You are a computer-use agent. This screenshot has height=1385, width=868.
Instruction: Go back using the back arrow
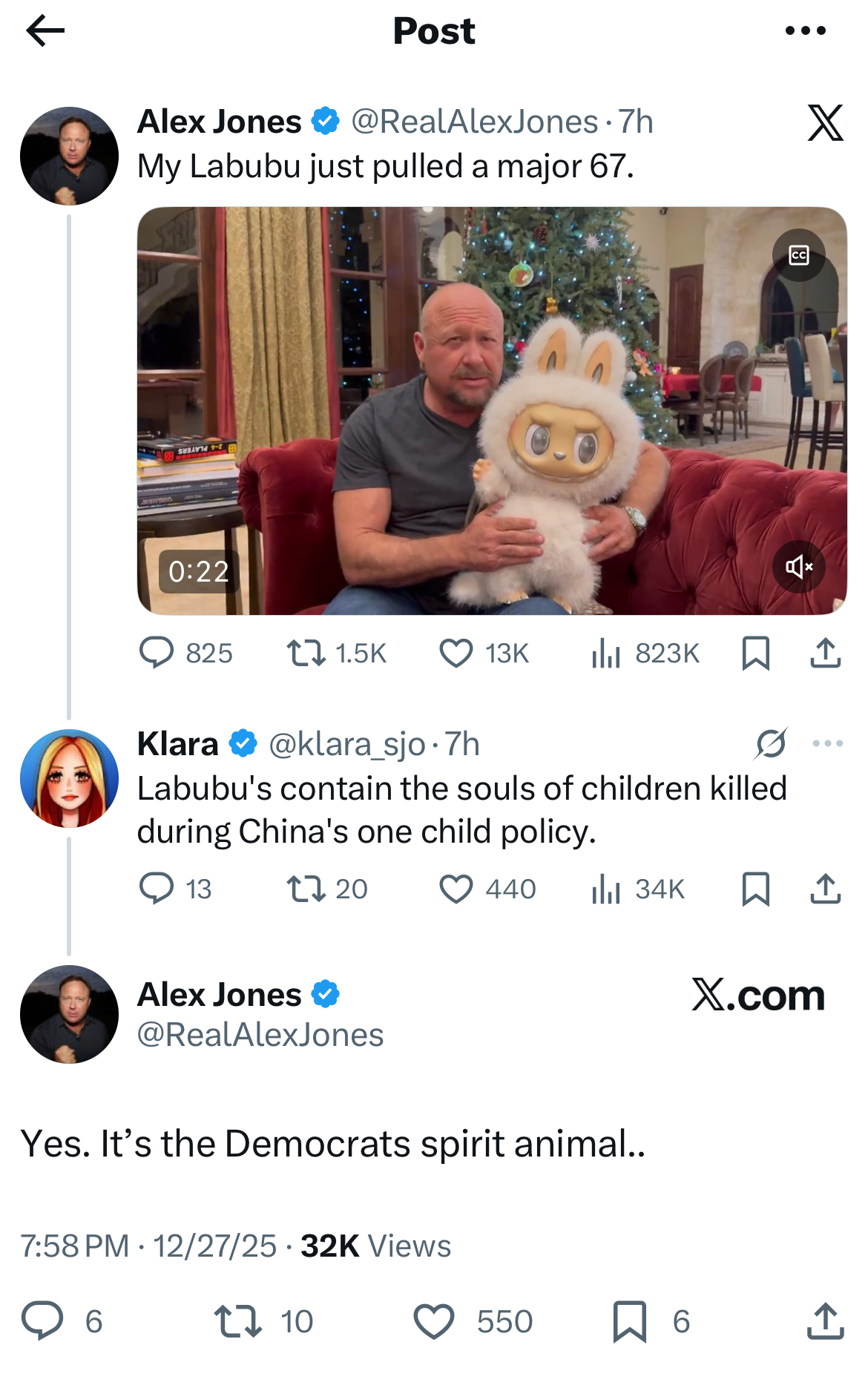pyautogui.click(x=45, y=31)
